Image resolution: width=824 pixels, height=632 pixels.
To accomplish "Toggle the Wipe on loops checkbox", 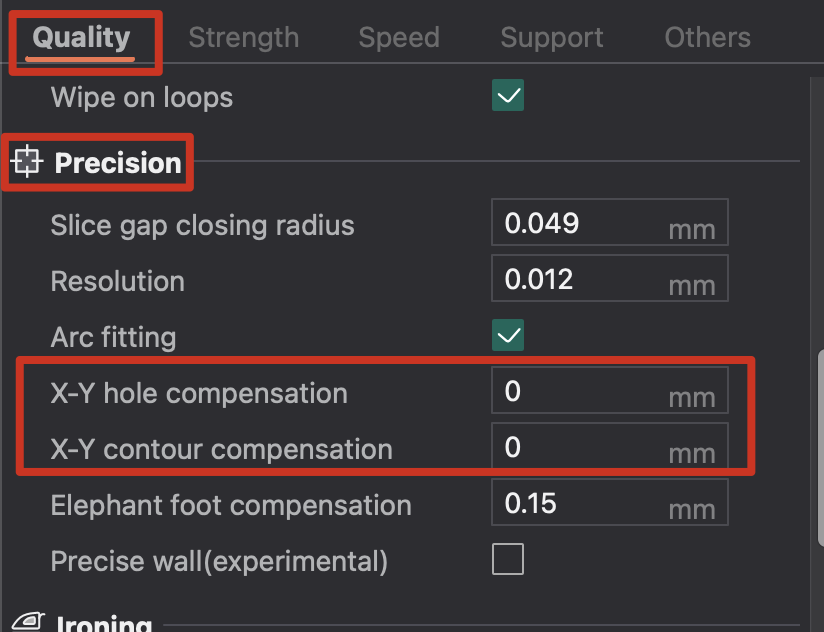I will pos(508,96).
